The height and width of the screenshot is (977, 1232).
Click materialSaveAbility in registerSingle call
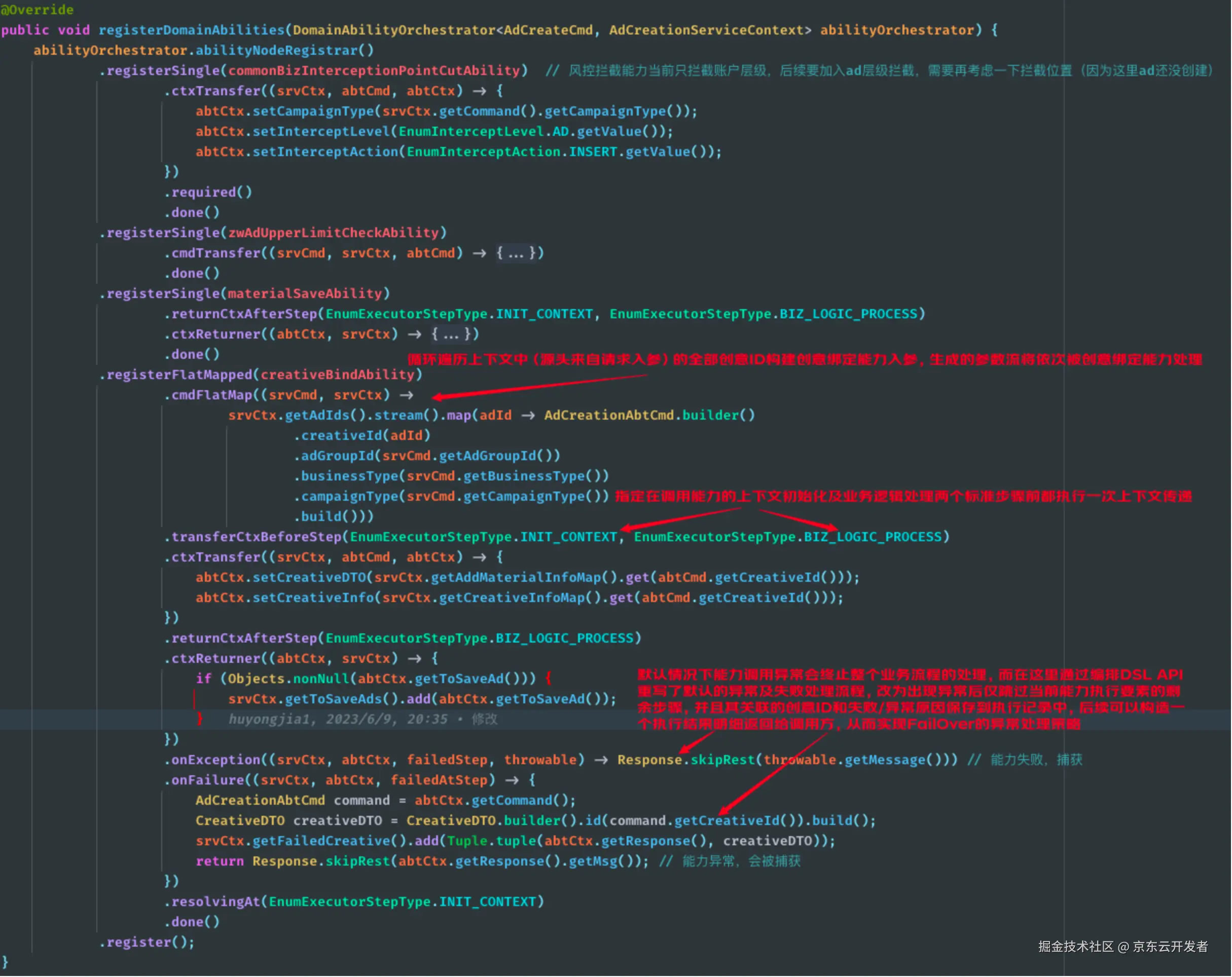point(305,293)
